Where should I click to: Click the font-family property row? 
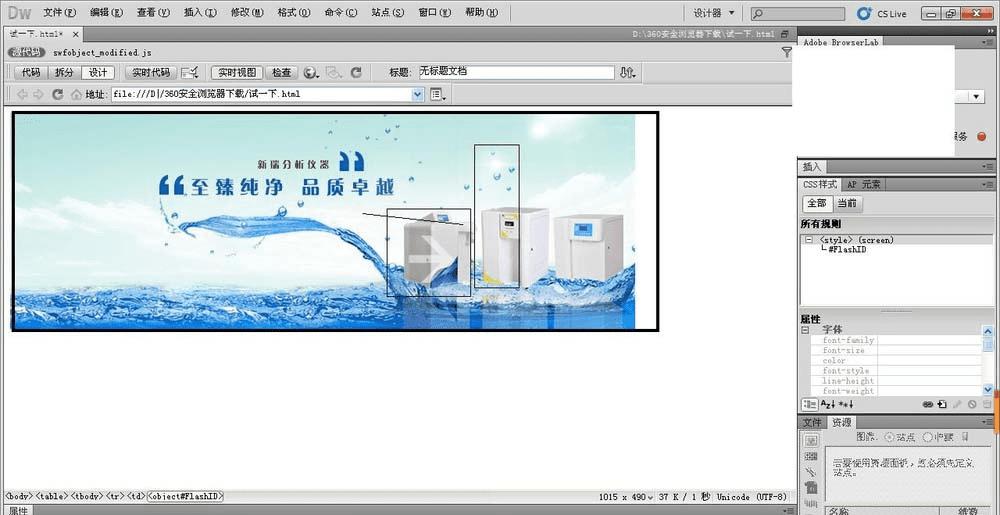pos(897,340)
